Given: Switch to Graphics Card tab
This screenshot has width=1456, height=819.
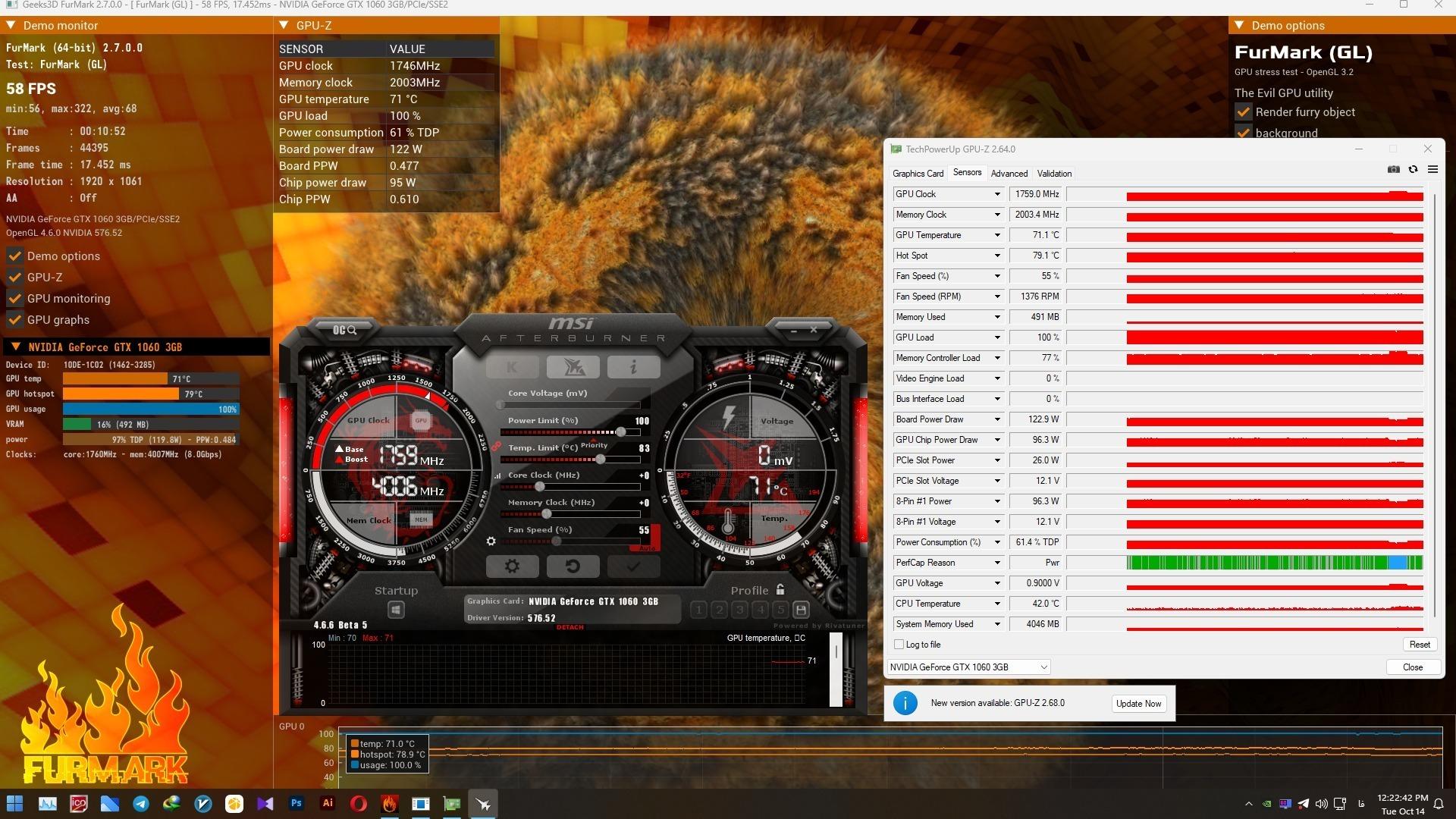Looking at the screenshot, I should coord(918,174).
